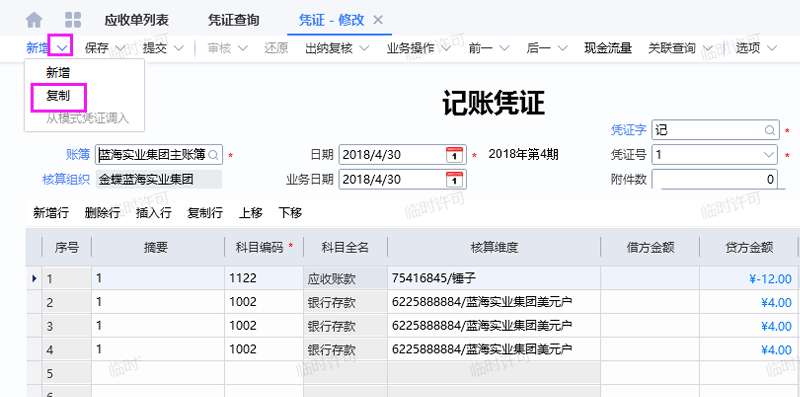The image size is (800, 397).
Task: Click the 还原 toolbar button
Action: pos(276,48)
